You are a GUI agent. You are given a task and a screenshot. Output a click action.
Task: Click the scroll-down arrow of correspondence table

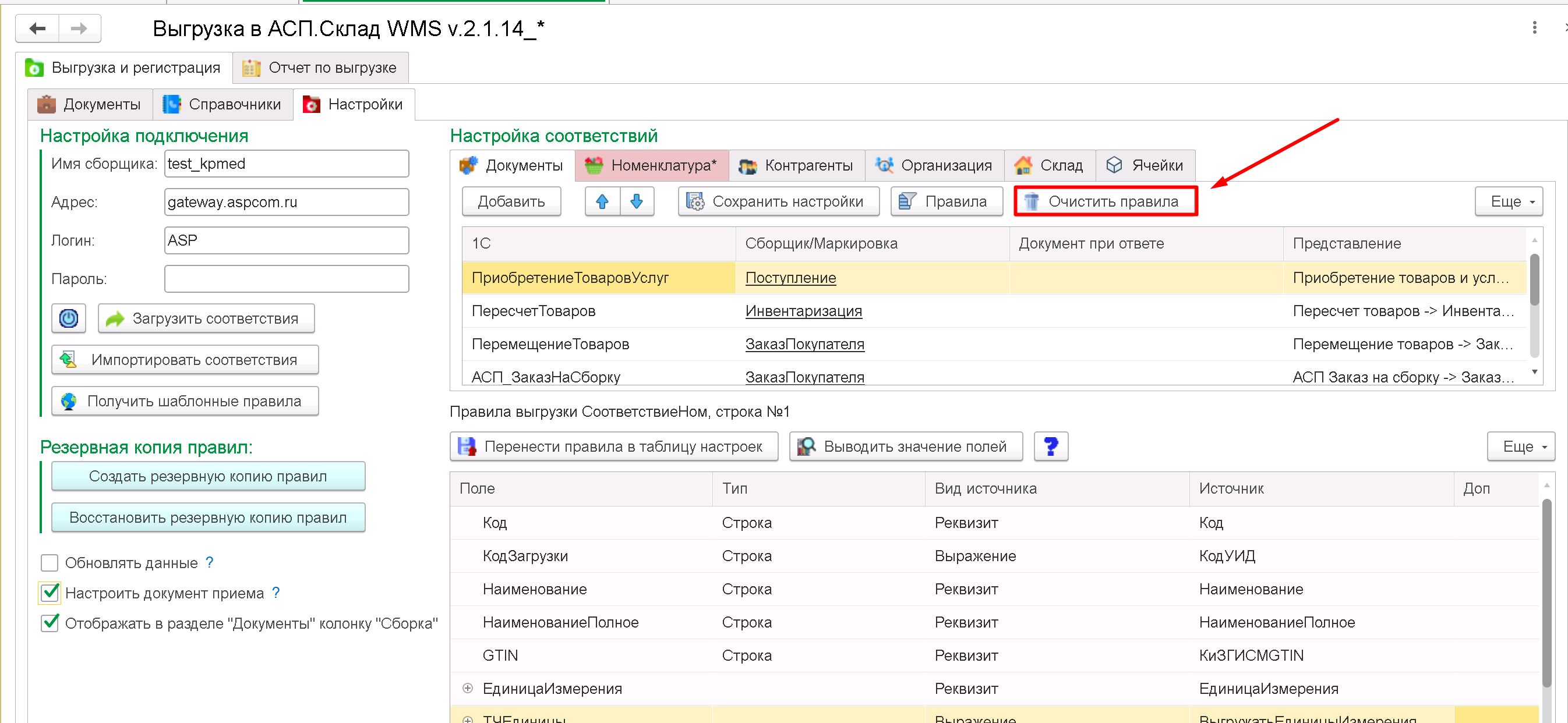(1535, 372)
